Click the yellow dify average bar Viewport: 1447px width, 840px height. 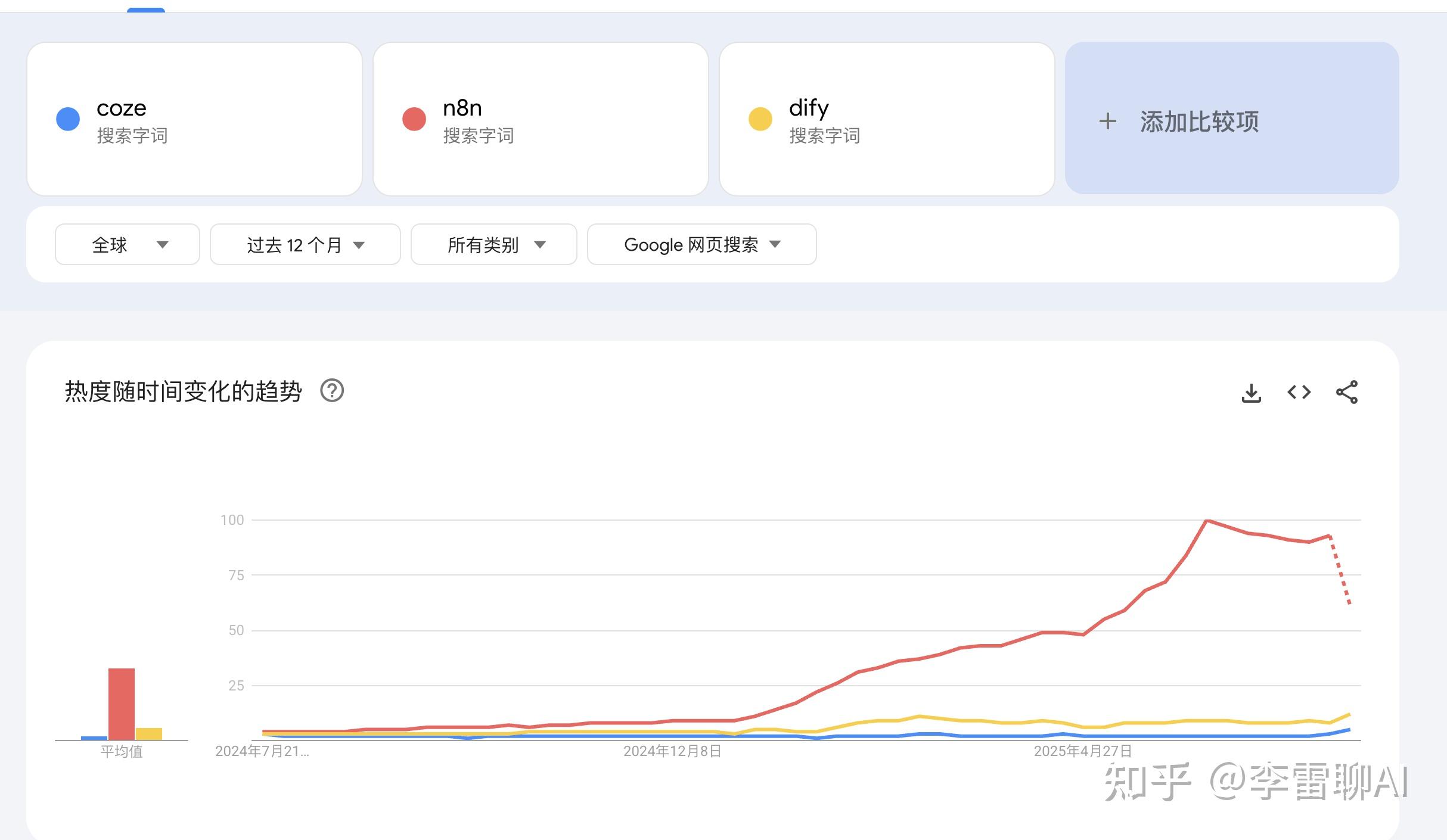[x=149, y=734]
